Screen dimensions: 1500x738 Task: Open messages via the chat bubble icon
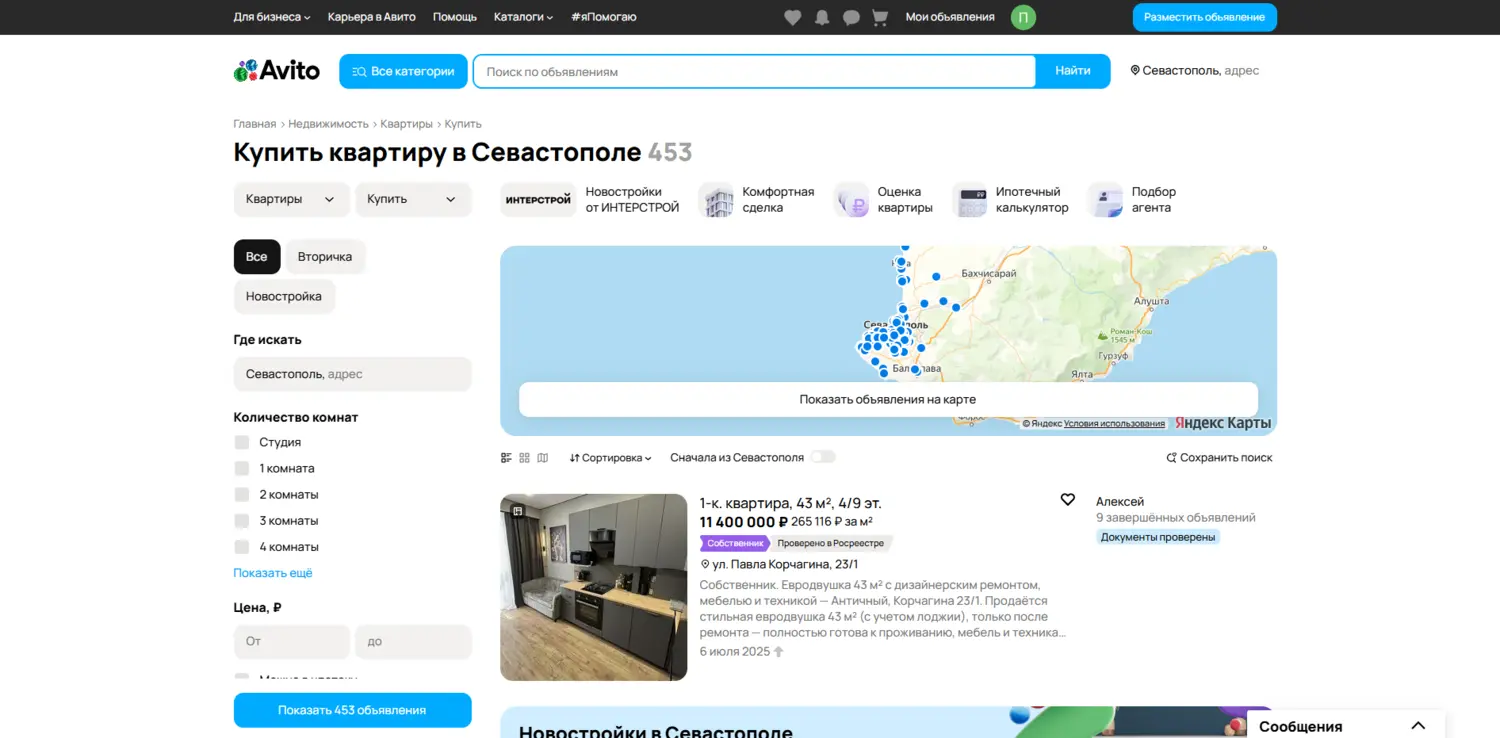coord(850,17)
